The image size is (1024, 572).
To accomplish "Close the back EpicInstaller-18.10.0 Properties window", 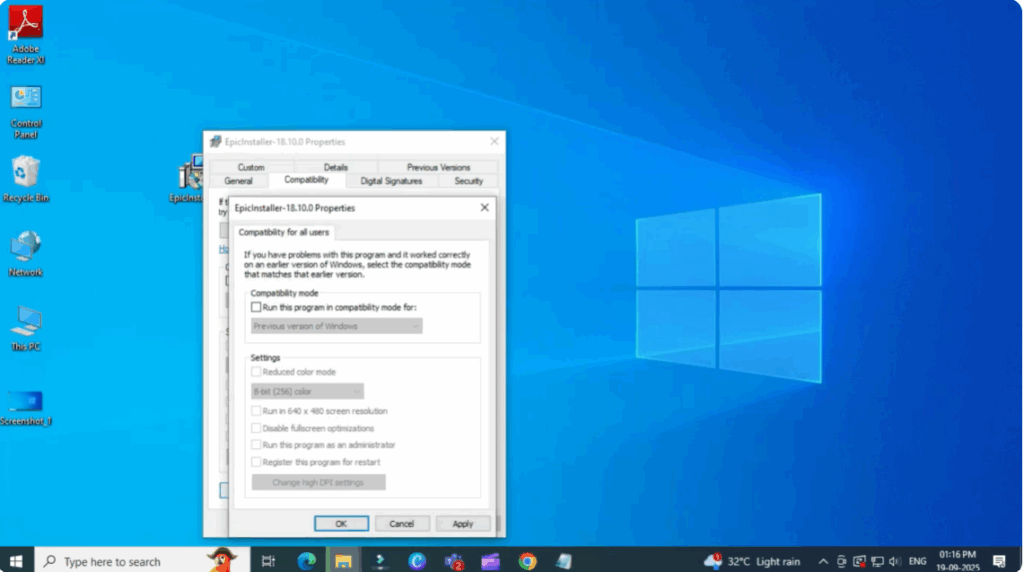I will click(494, 141).
